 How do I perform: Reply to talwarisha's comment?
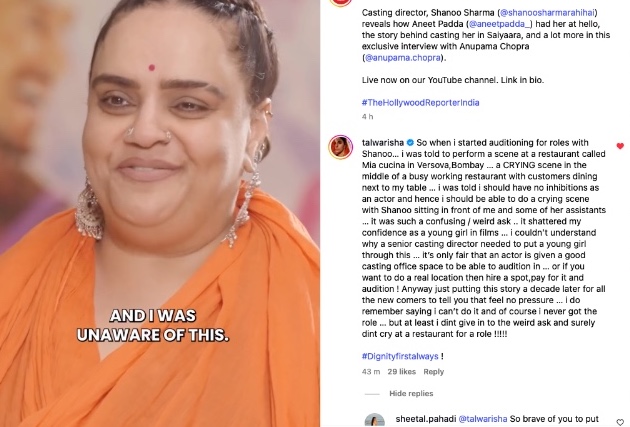434,372
